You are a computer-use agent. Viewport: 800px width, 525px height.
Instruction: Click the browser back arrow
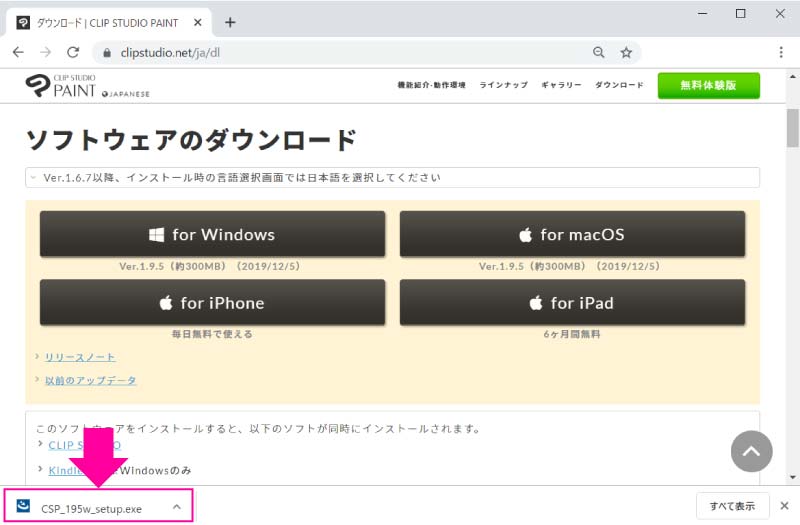[x=19, y=52]
